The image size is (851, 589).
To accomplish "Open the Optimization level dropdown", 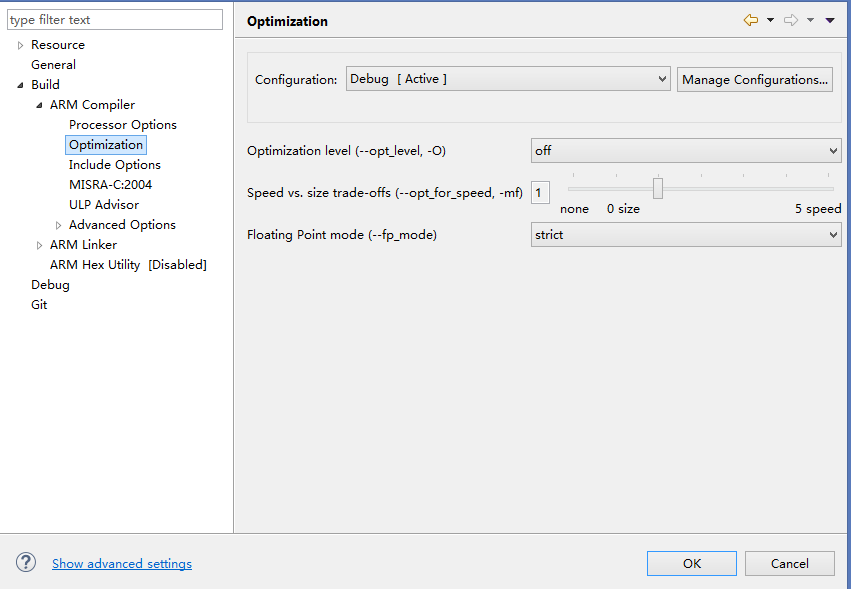I will click(x=686, y=151).
